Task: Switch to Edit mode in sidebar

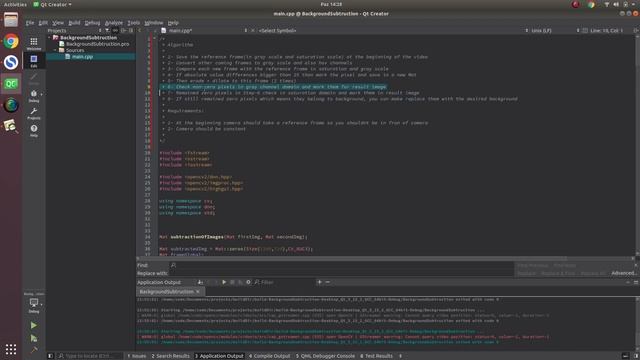Action: [34, 61]
